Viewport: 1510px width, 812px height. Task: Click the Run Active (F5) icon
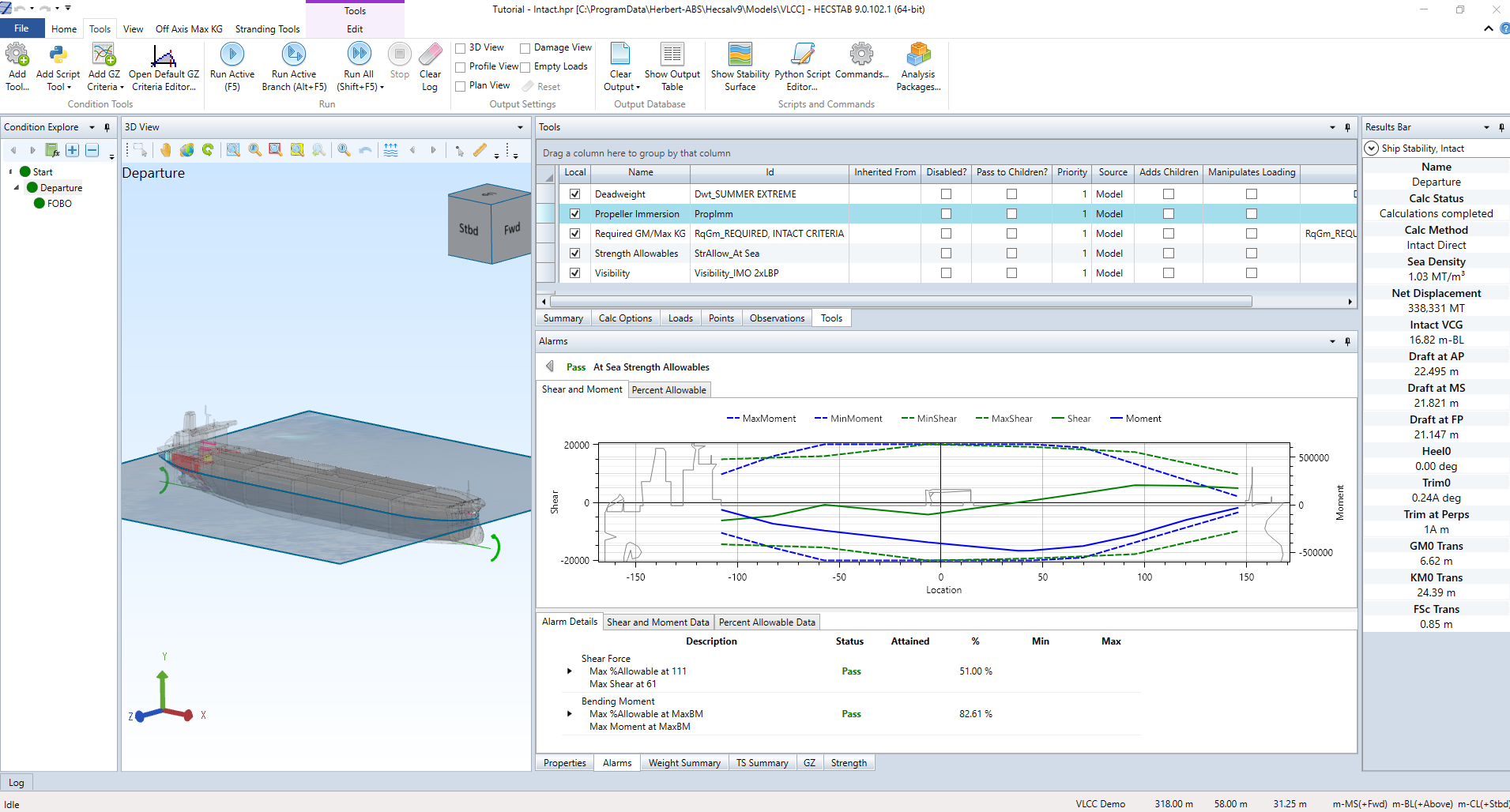(x=232, y=55)
